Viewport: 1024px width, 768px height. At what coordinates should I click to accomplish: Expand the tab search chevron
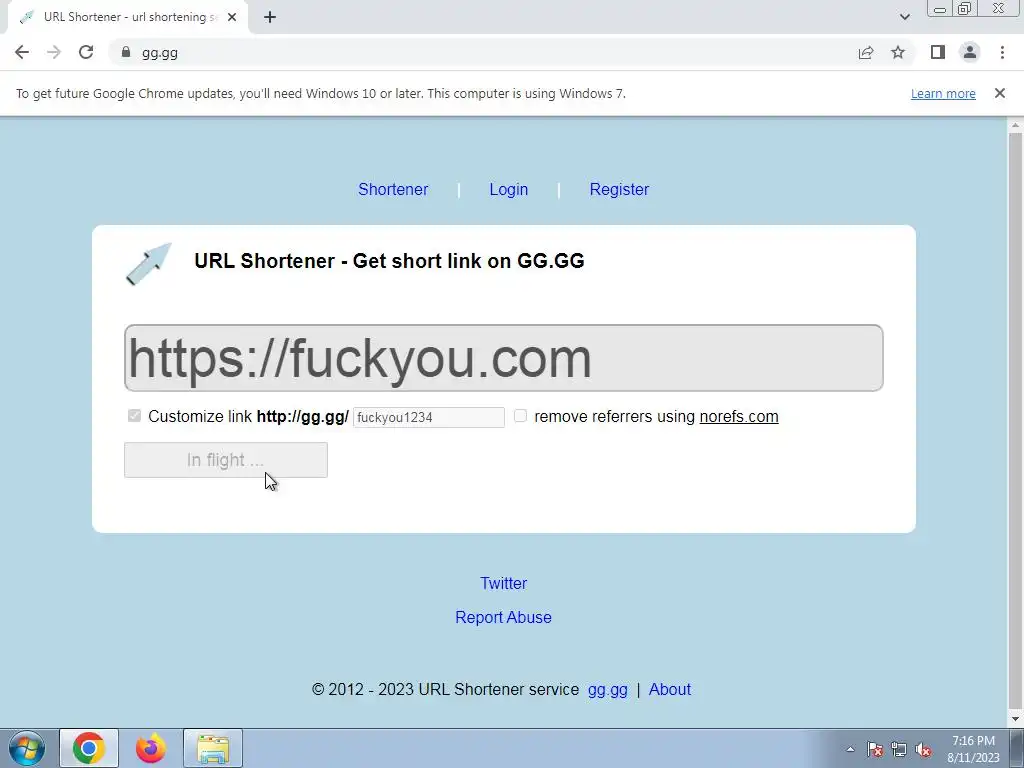click(x=904, y=17)
